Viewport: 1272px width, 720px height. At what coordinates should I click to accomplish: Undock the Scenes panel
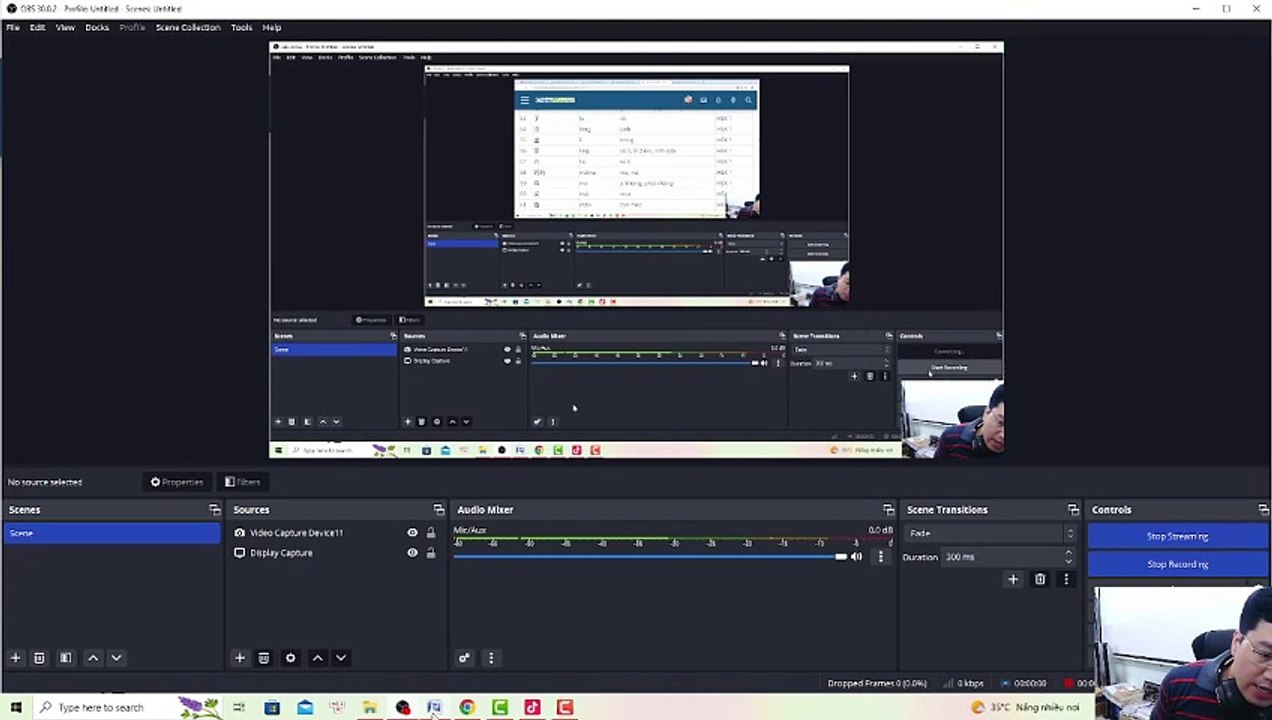[x=214, y=509]
